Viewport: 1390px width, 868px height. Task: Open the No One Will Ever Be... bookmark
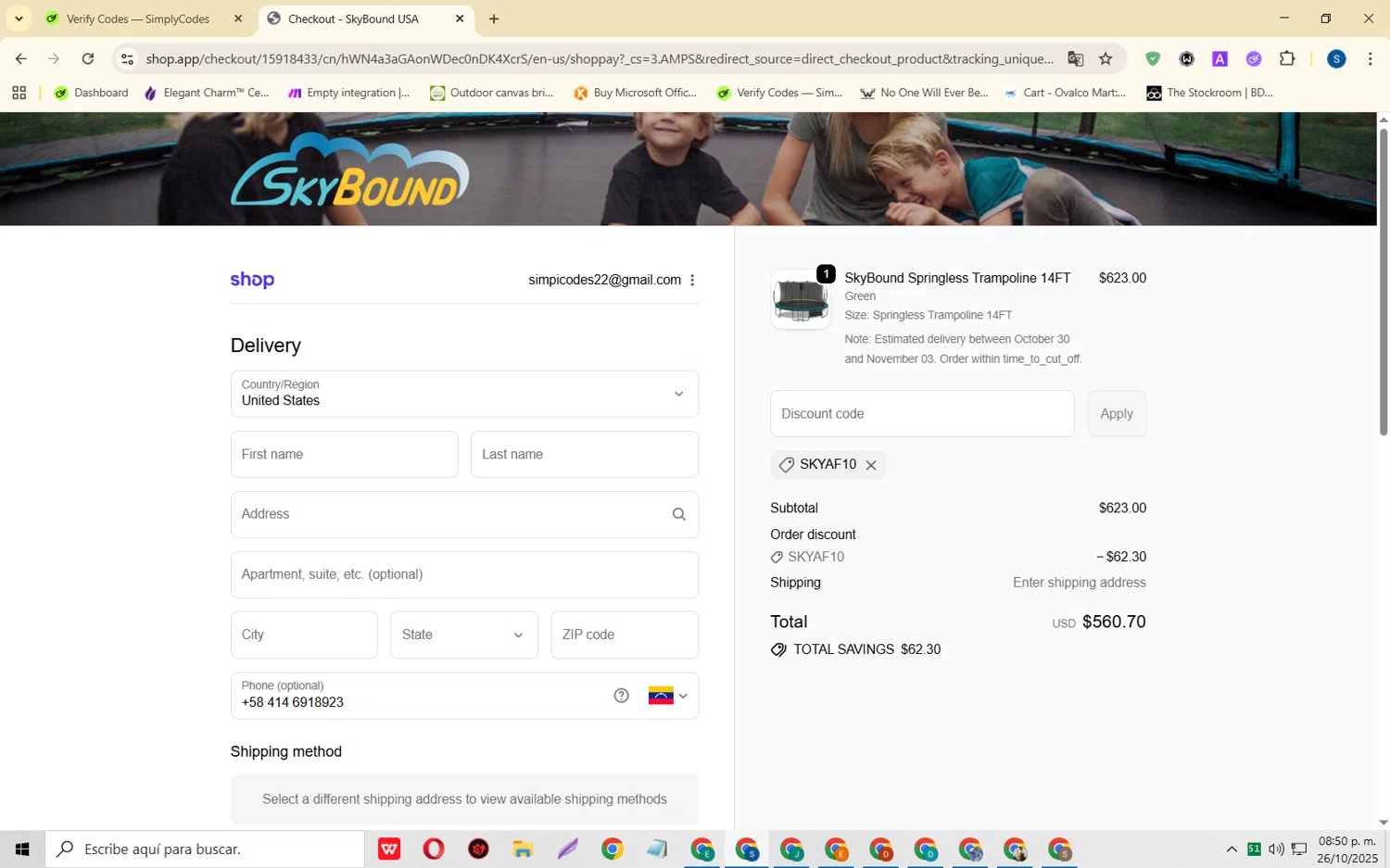click(x=924, y=93)
